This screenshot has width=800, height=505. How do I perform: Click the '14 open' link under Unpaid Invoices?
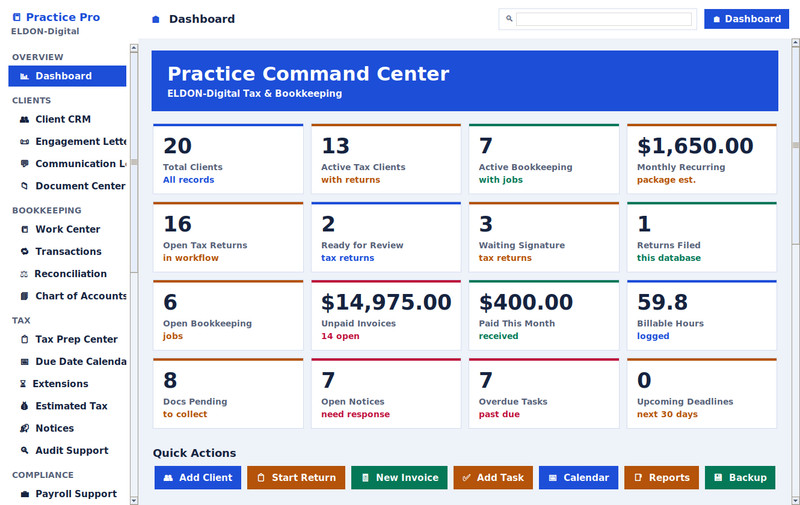[340, 336]
